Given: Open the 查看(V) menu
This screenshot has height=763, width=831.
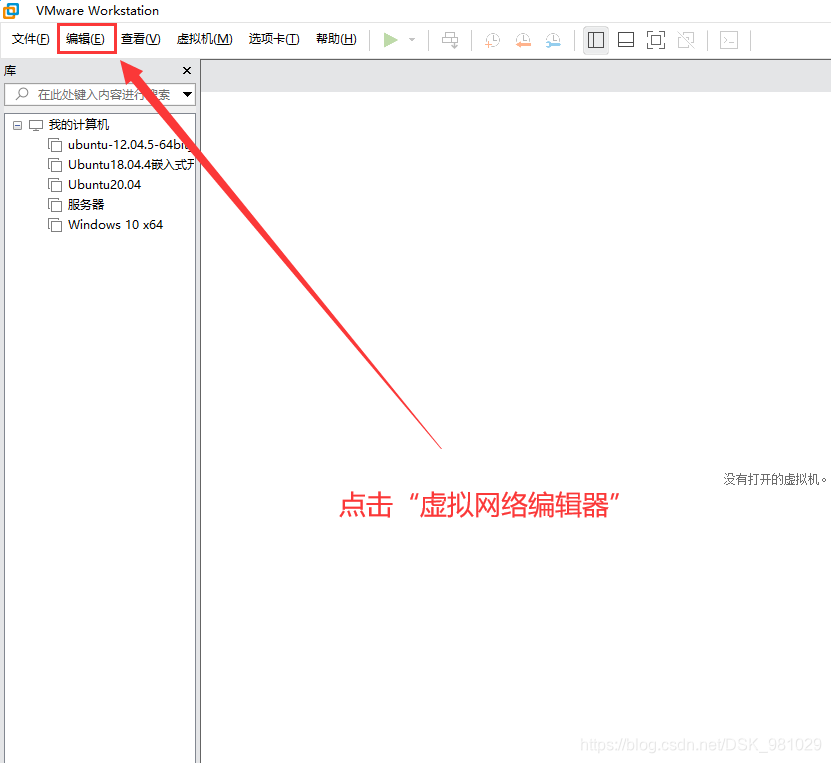Looking at the screenshot, I should click(x=140, y=39).
